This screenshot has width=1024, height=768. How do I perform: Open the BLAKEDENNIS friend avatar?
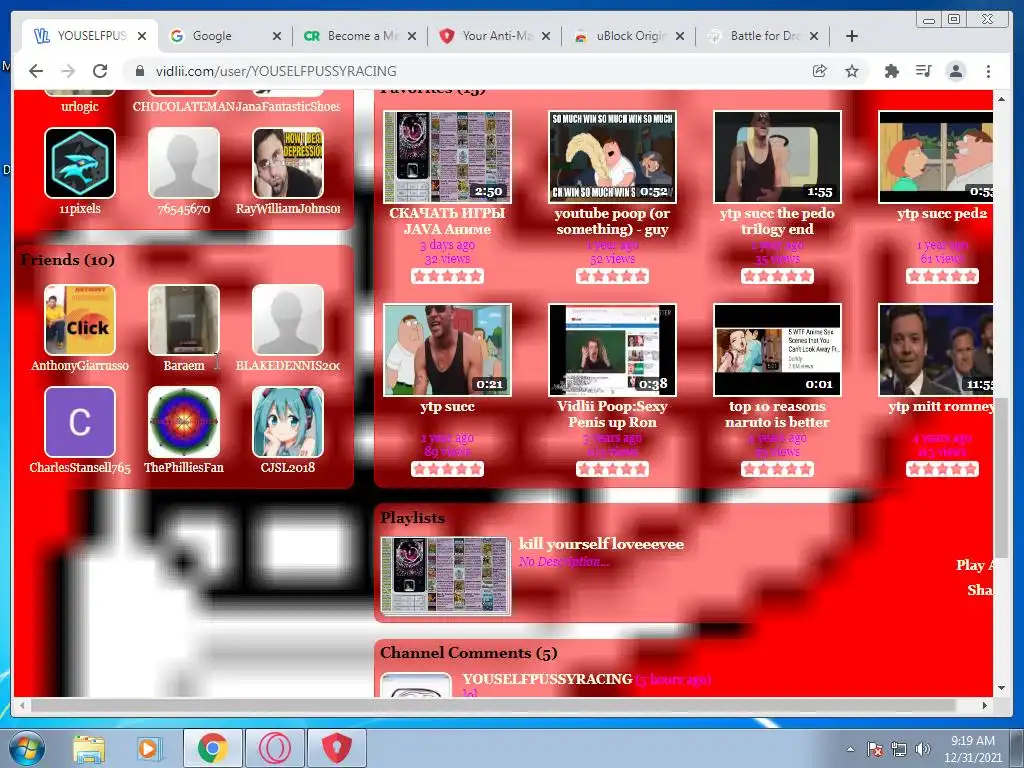click(x=288, y=319)
